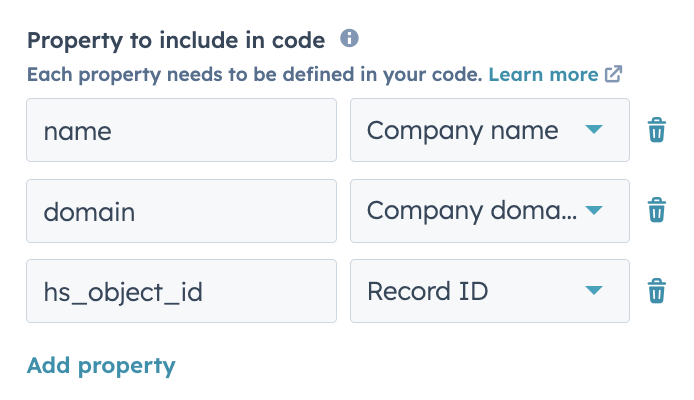Click the external link icon after Learn more
The height and width of the screenshot is (400, 694).
coord(614,75)
